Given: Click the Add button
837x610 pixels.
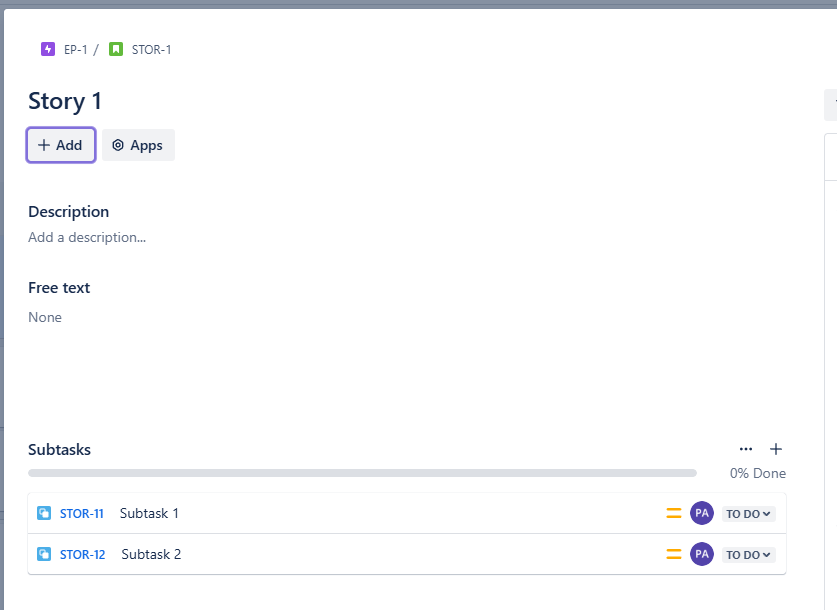Looking at the screenshot, I should 60,145.
